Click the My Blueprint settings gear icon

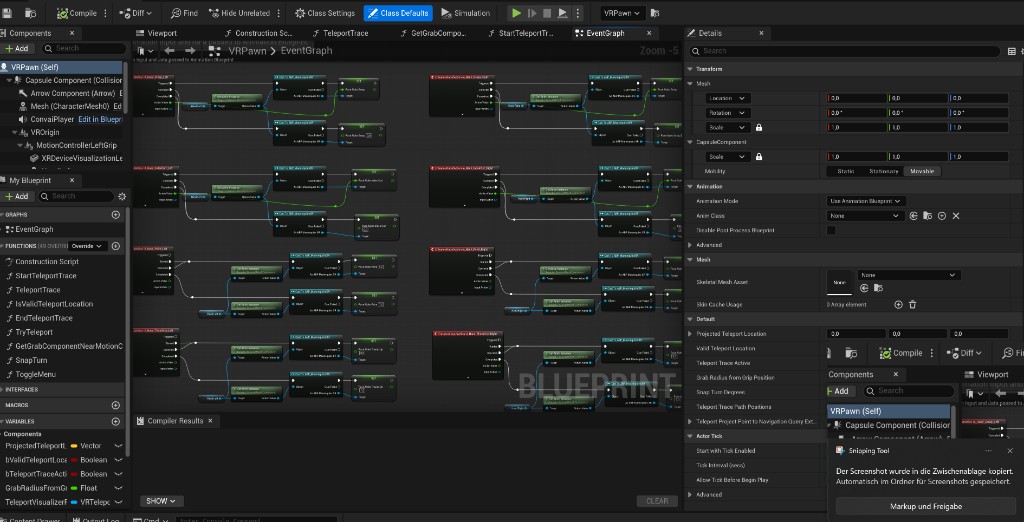121,196
